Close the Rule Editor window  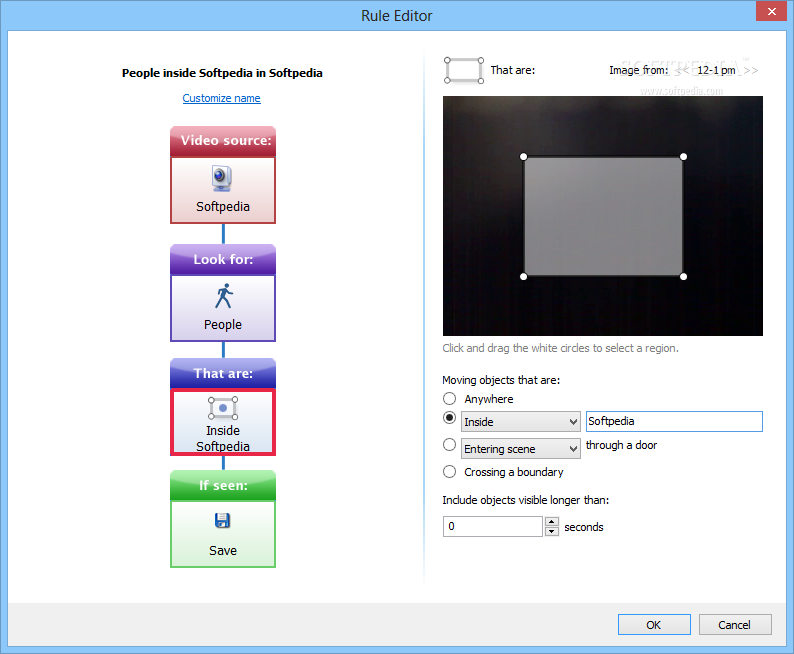tap(771, 11)
